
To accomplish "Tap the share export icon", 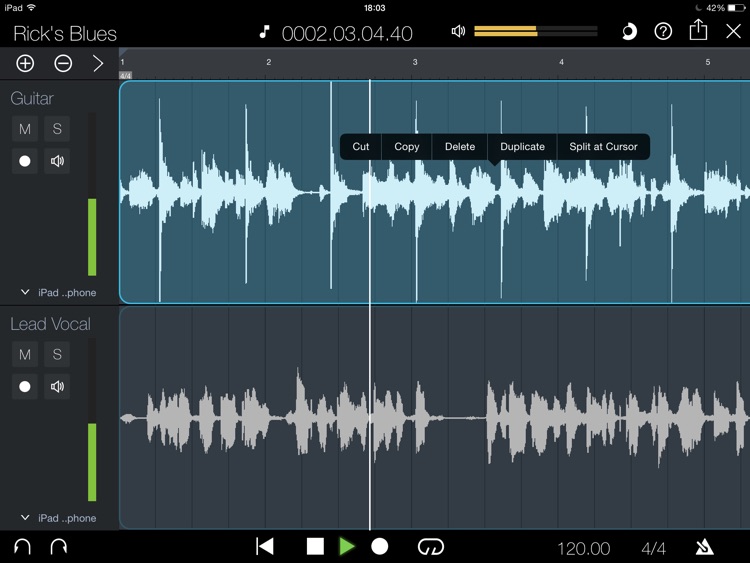I will (698, 31).
